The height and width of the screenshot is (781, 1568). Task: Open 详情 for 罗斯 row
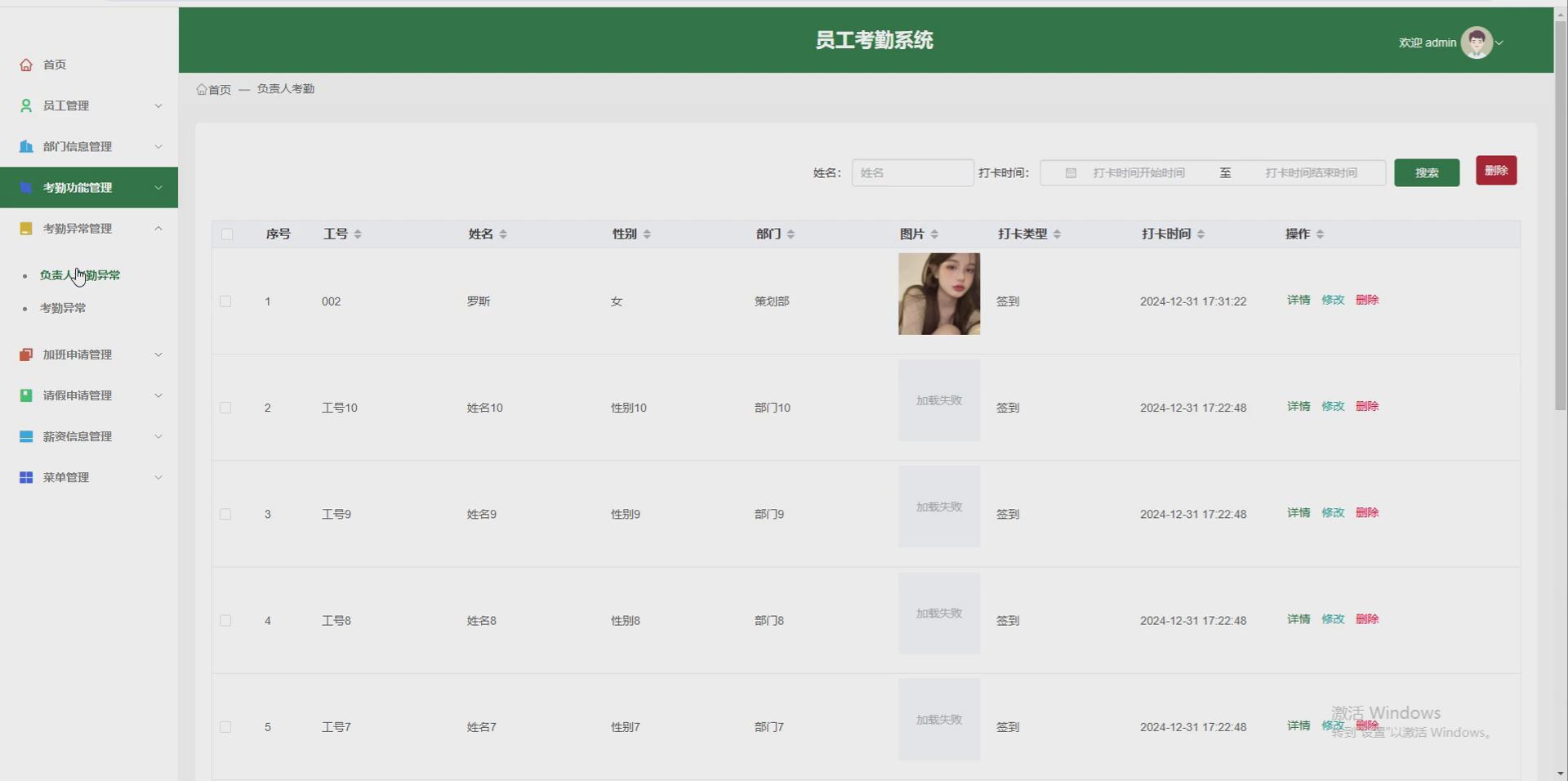coord(1298,300)
